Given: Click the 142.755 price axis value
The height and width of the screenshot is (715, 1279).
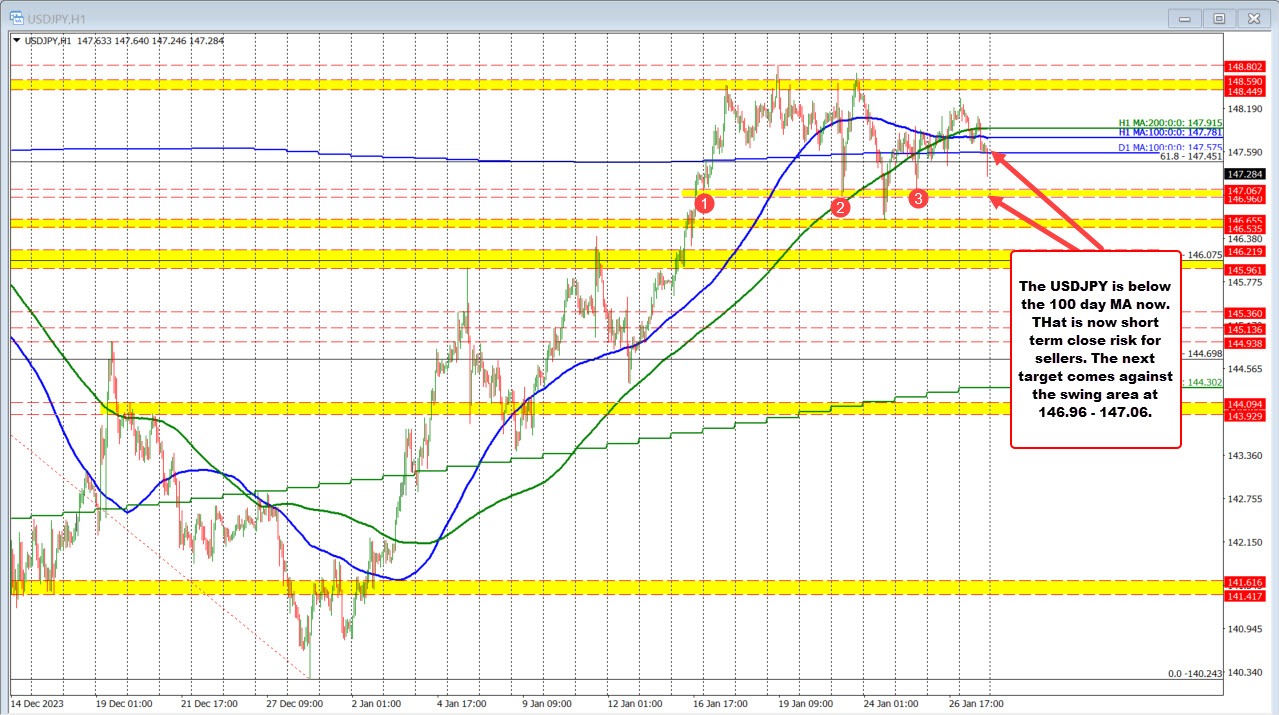Looking at the screenshot, I should point(1244,499).
